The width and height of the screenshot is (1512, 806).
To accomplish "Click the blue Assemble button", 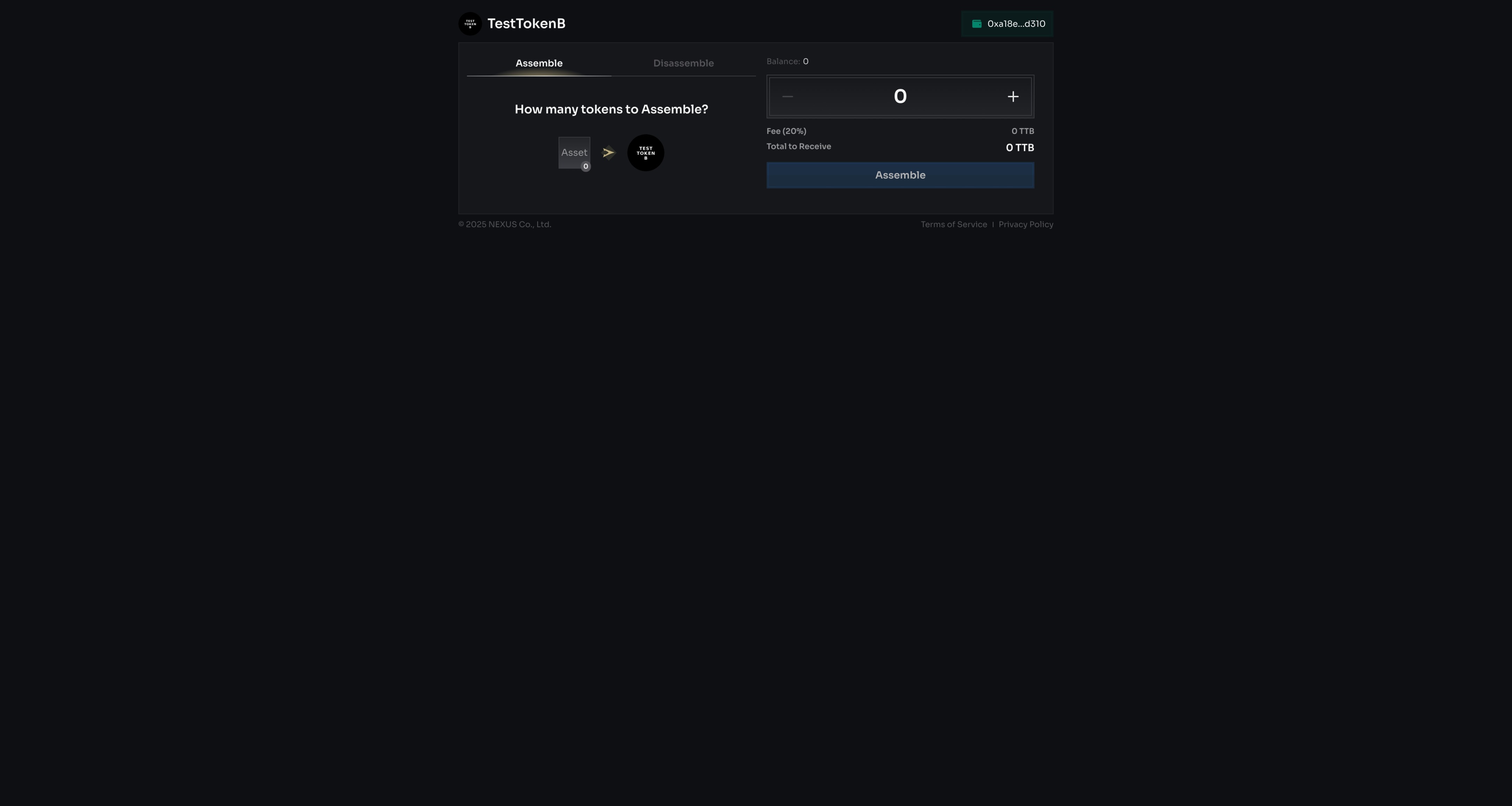I will click(900, 175).
